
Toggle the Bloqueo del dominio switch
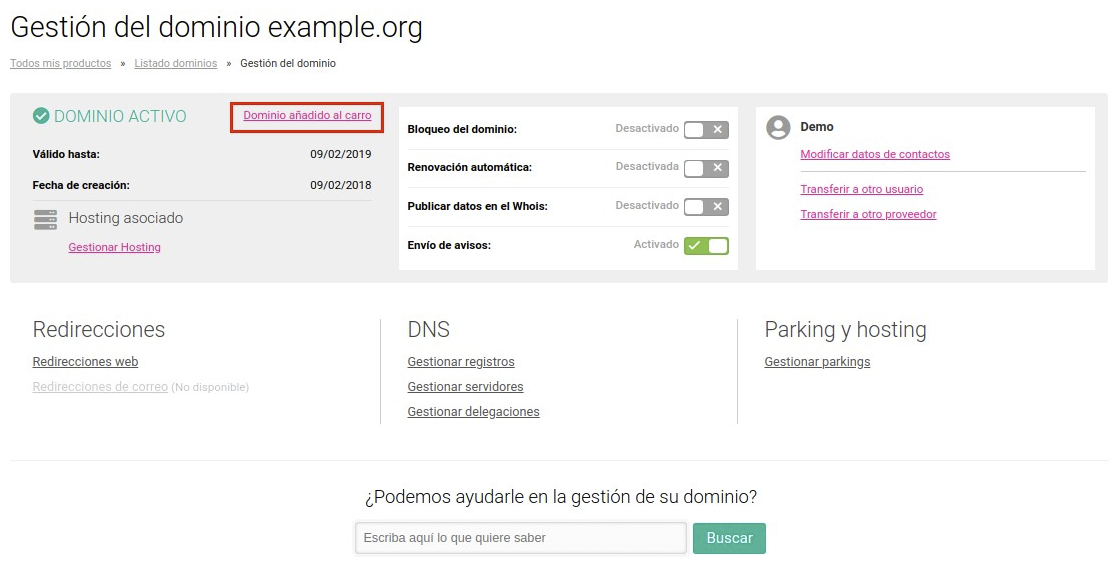(706, 130)
